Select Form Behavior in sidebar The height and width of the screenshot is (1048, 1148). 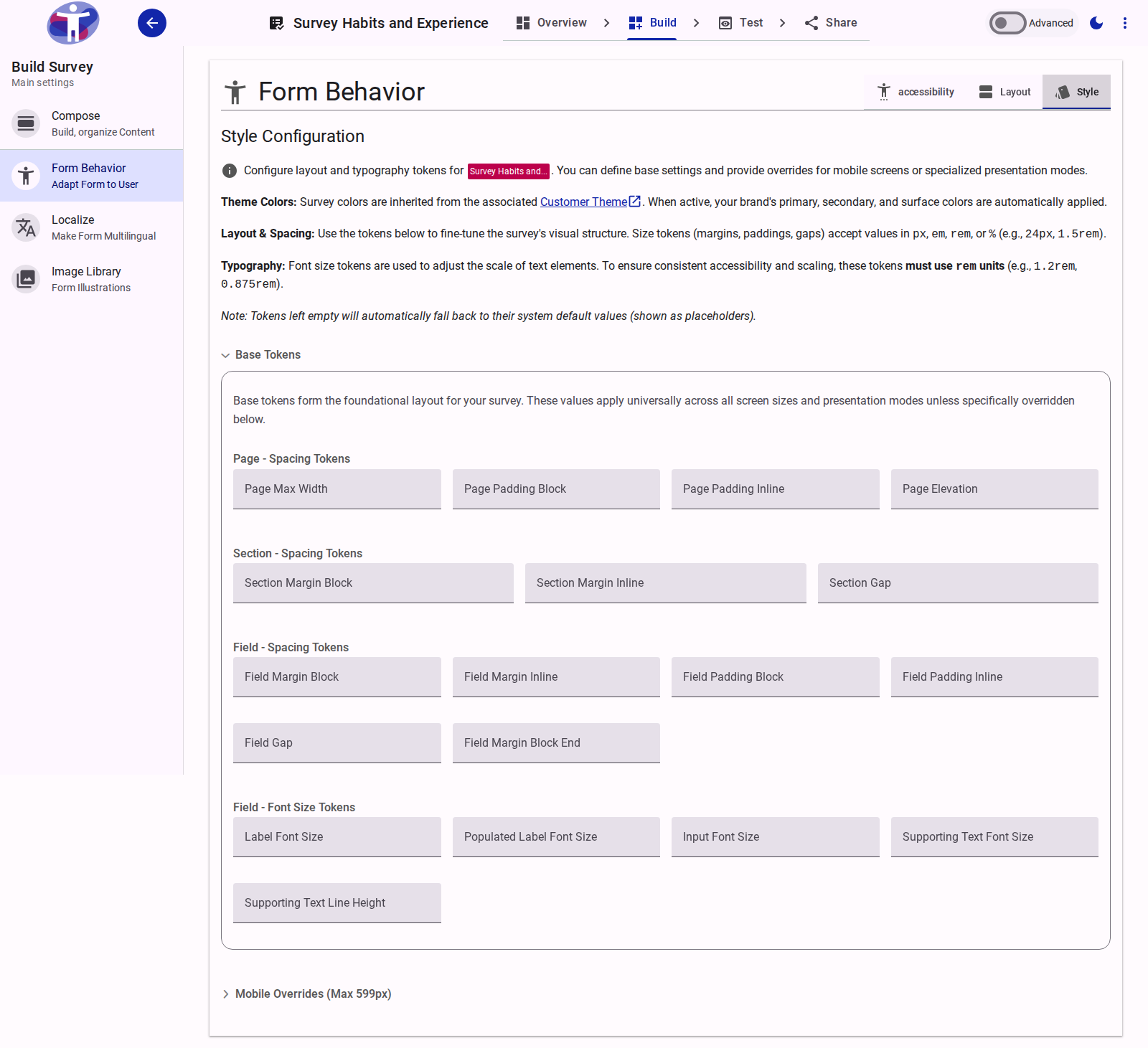pyautogui.click(x=92, y=176)
